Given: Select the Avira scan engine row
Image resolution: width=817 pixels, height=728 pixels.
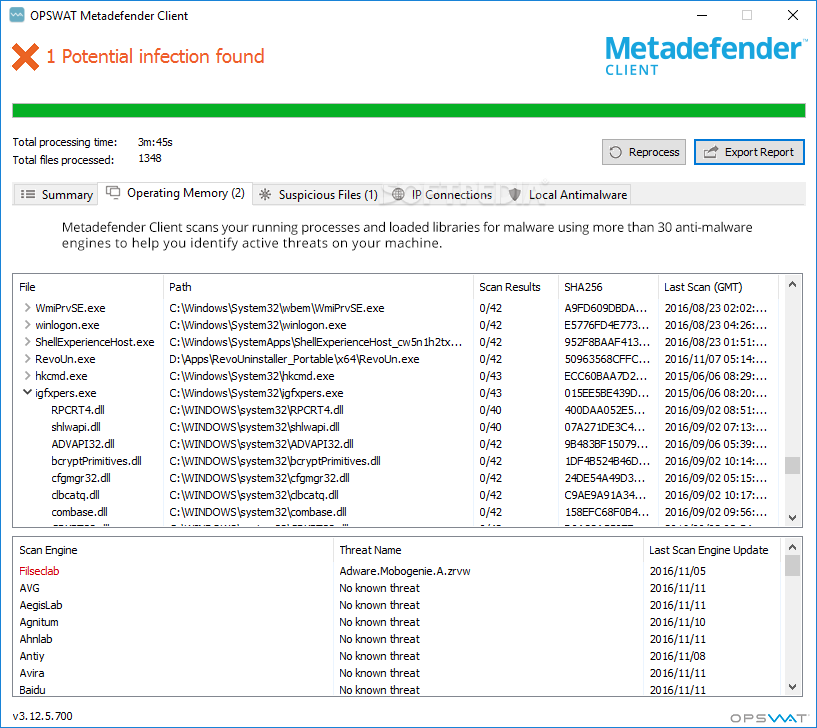Looking at the screenshot, I should point(399,673).
